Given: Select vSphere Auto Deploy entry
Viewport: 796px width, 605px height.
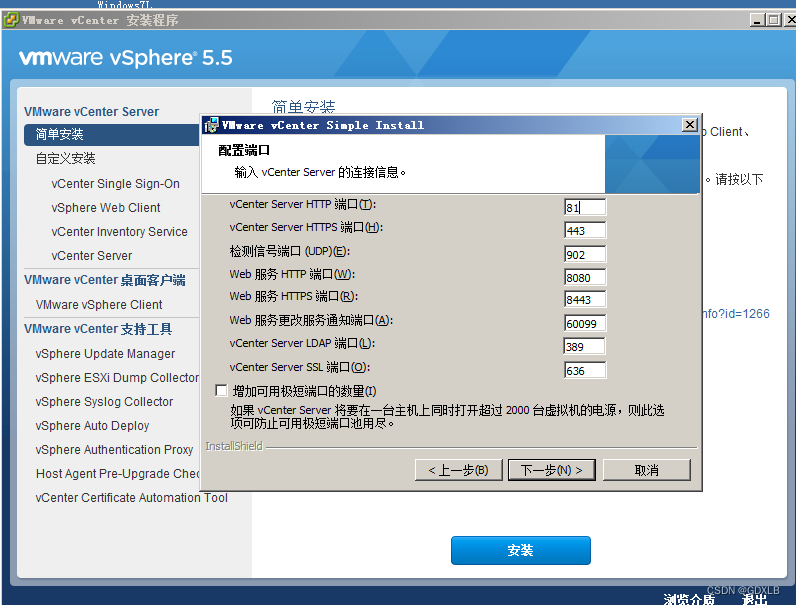Looking at the screenshot, I should pos(92,426).
